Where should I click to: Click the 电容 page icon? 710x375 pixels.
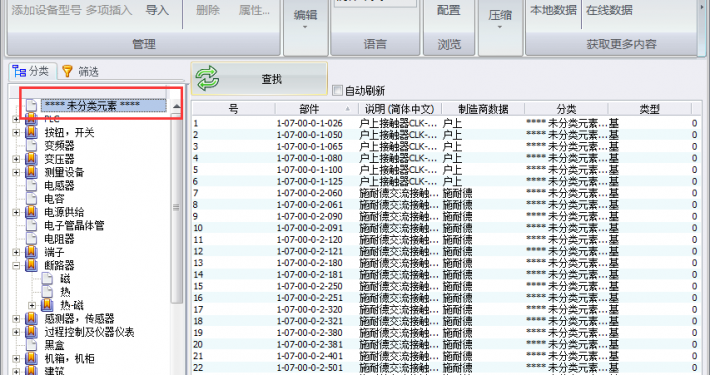31,198
